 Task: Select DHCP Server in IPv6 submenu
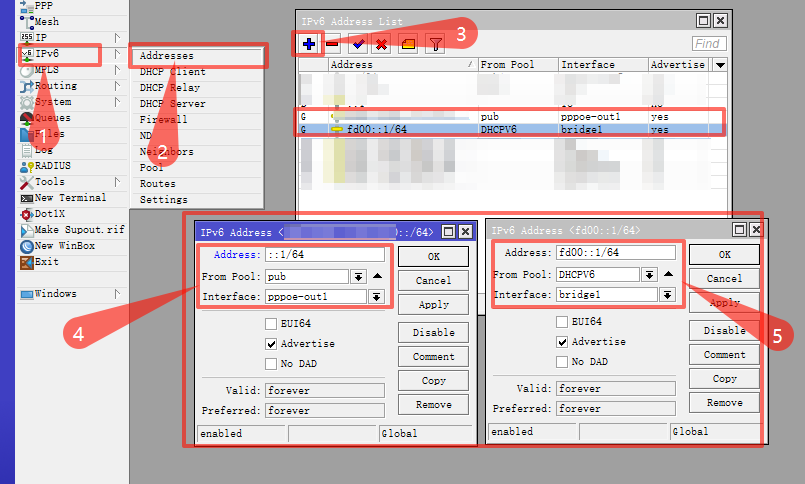coord(172,104)
